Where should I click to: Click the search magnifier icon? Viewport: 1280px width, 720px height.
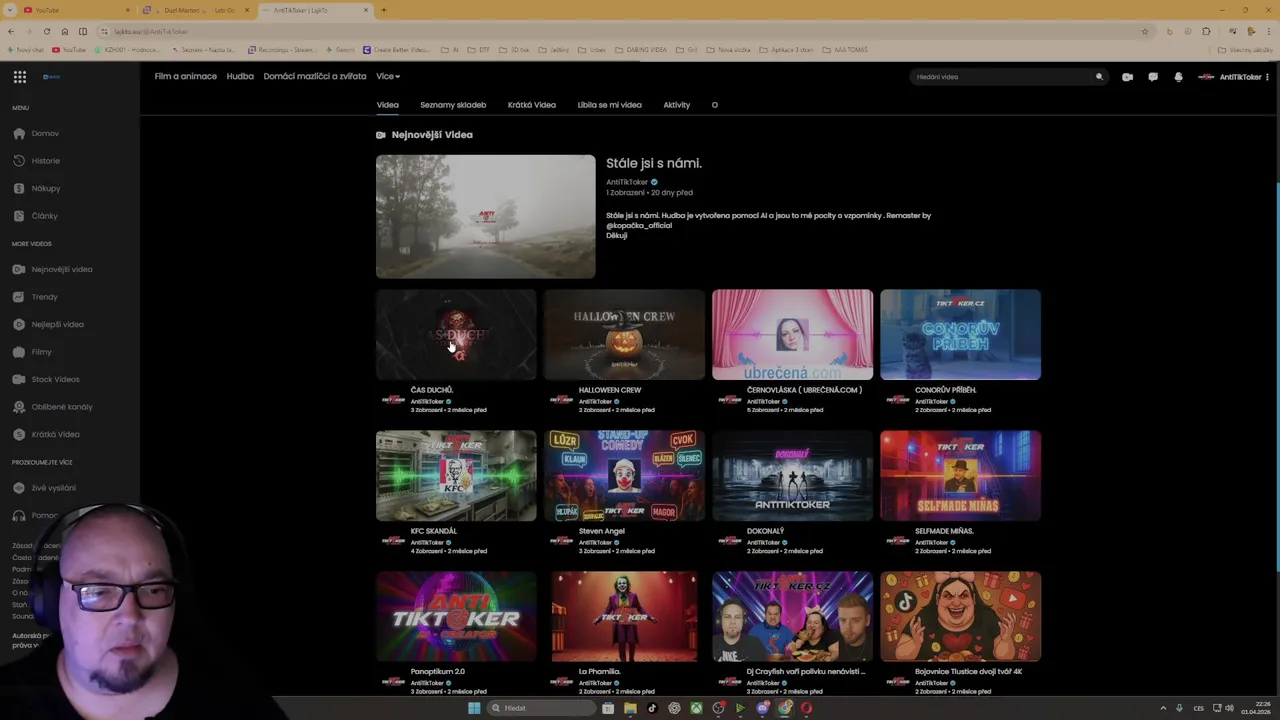1099,77
